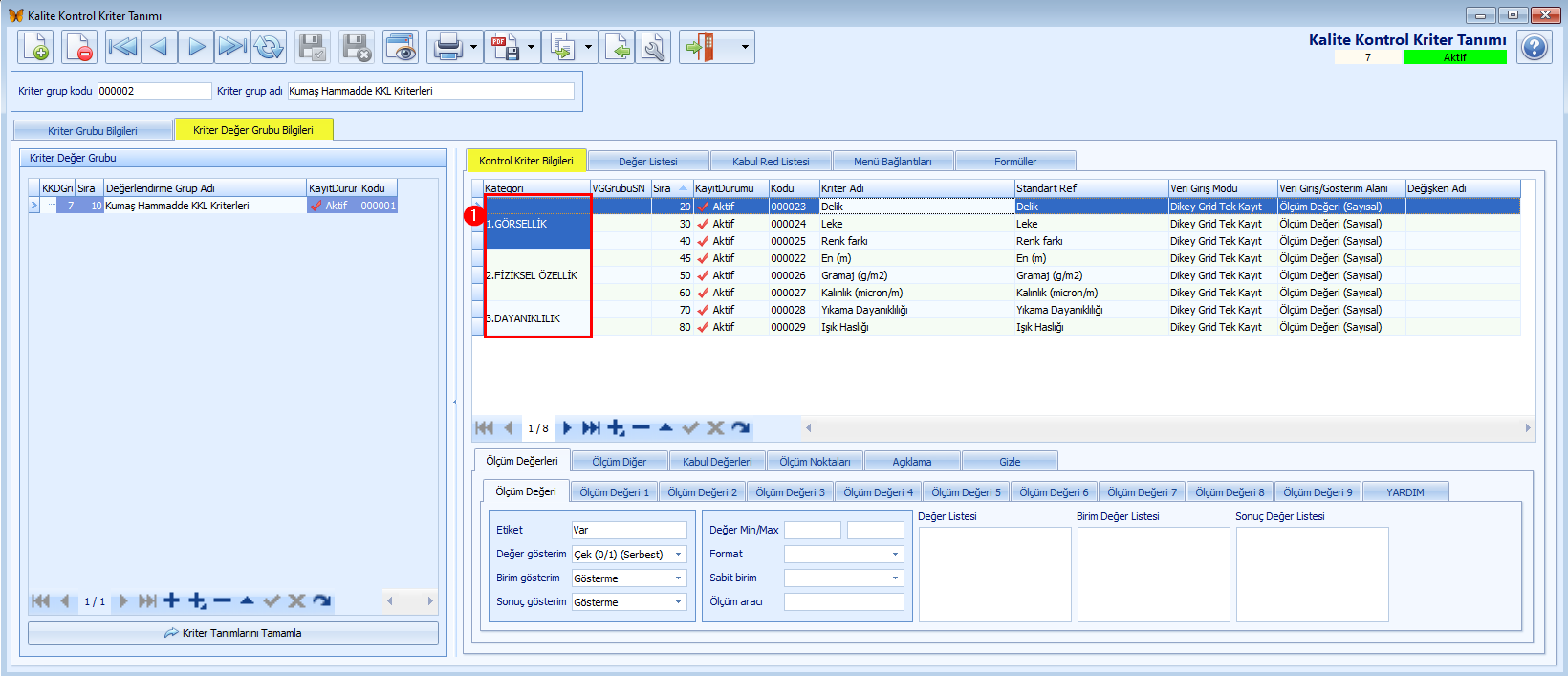Refresh the criteria grid with its curved arrow

point(740,428)
